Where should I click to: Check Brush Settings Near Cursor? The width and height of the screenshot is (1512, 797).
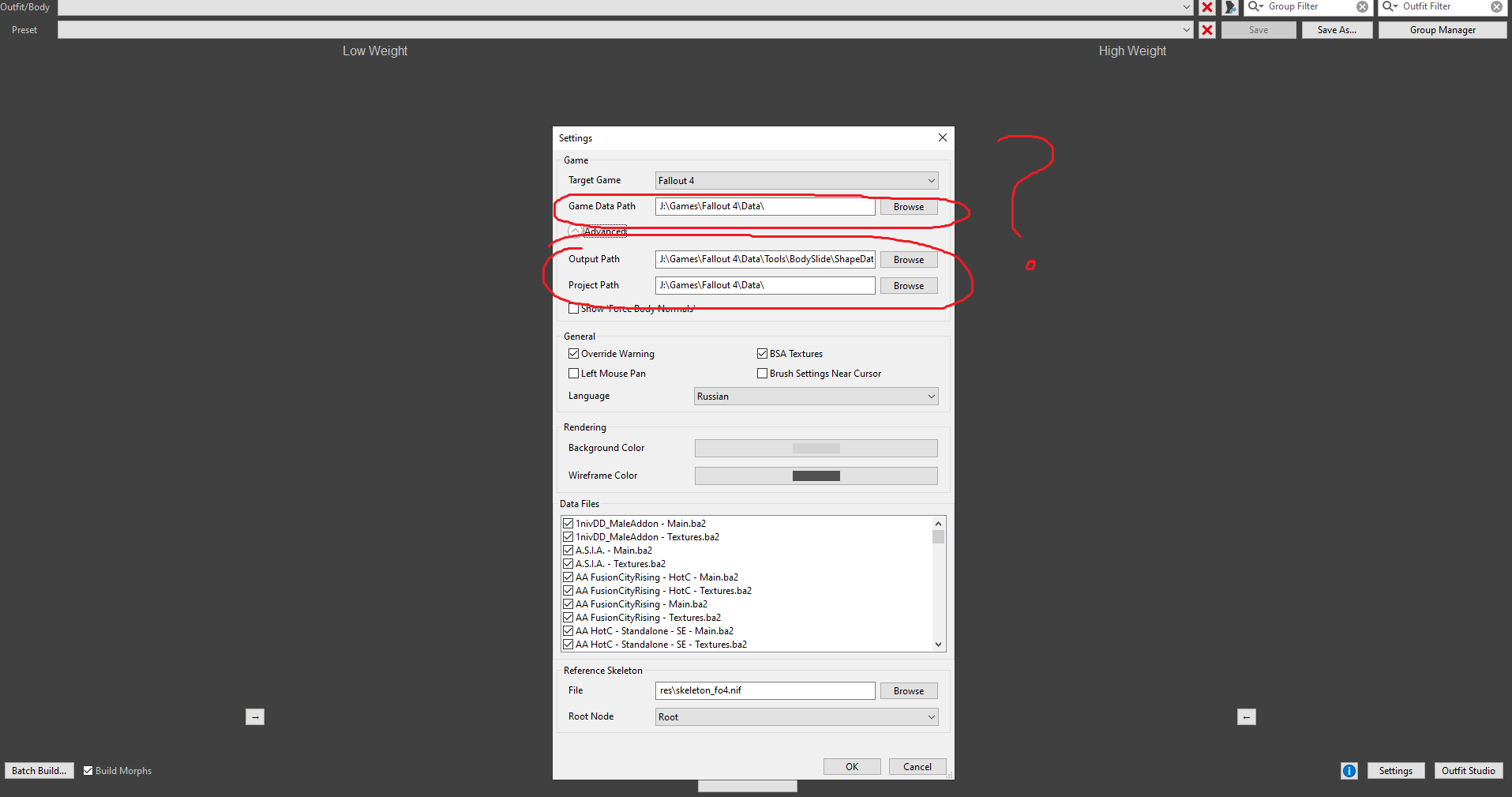[763, 374]
